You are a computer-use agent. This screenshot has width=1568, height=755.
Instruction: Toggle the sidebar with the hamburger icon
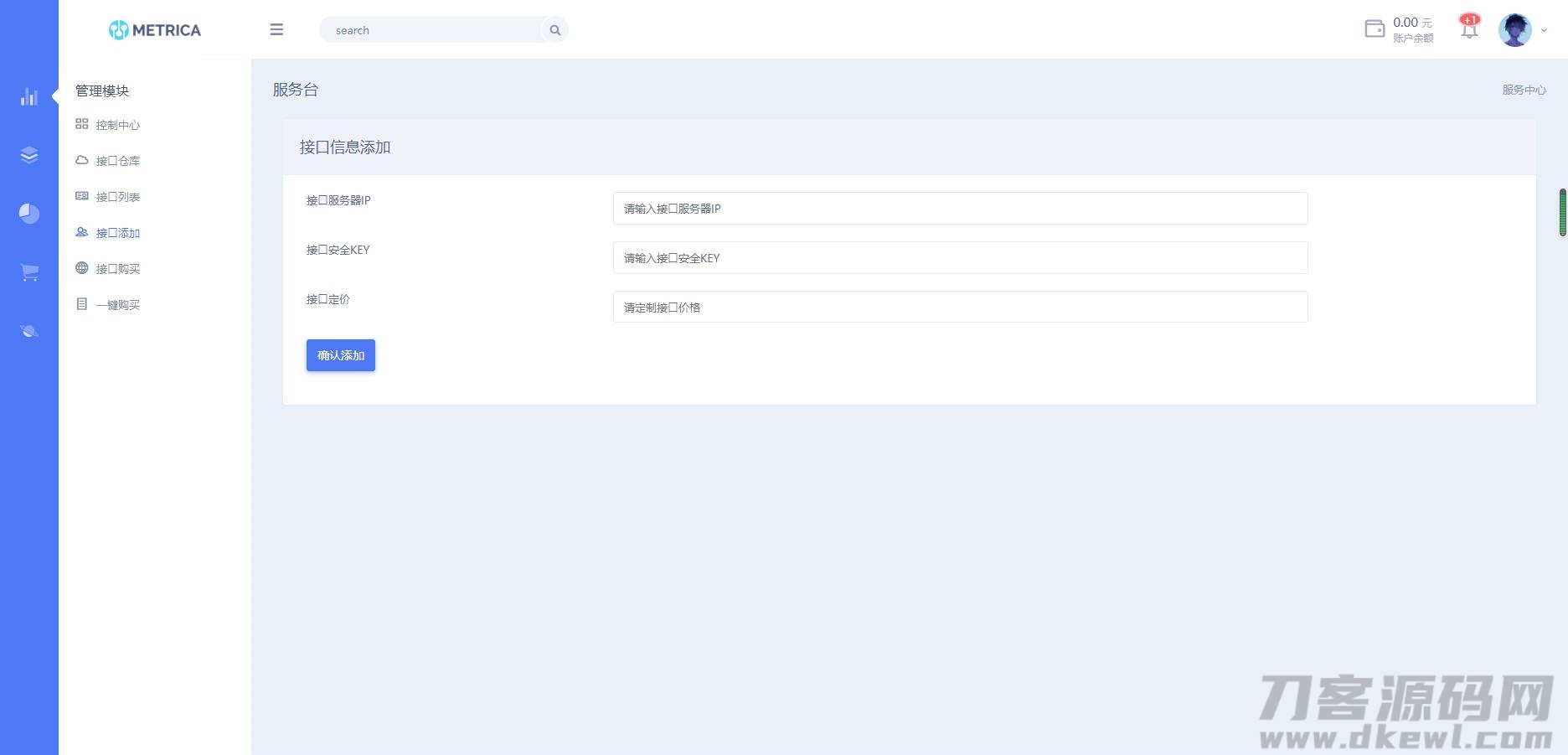276,29
